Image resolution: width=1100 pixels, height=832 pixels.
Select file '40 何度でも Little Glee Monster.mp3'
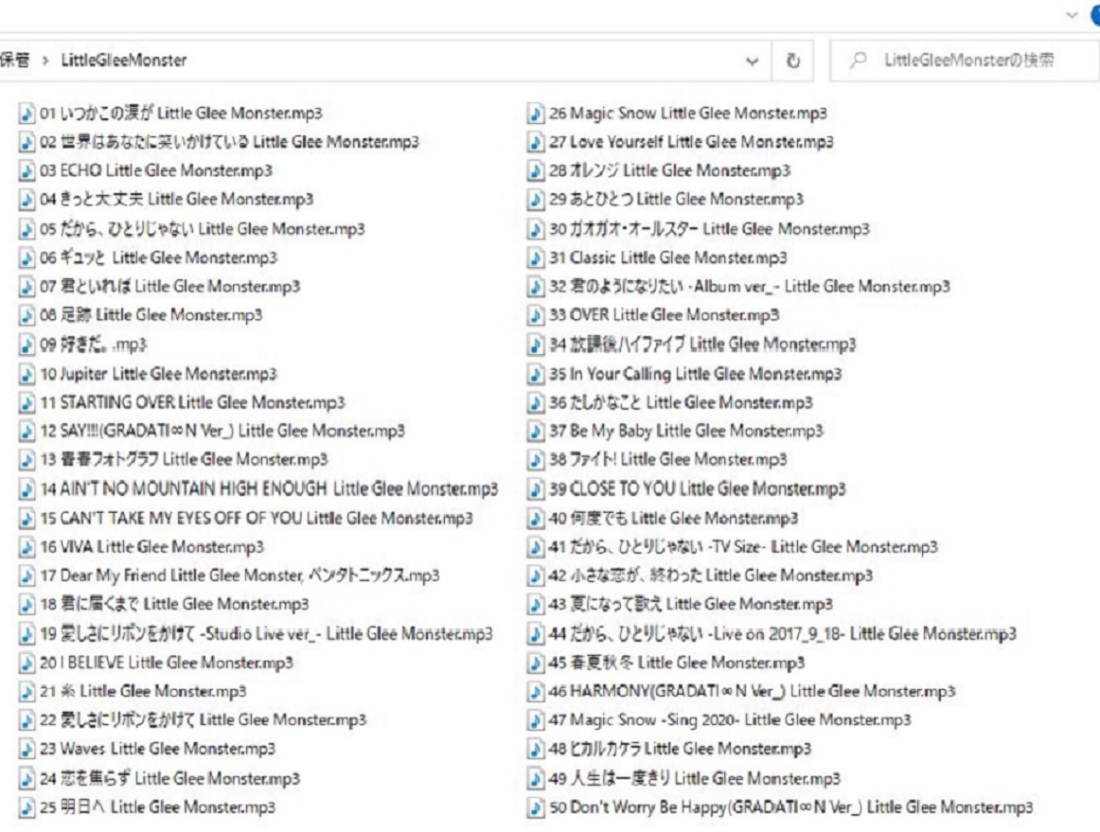point(663,518)
